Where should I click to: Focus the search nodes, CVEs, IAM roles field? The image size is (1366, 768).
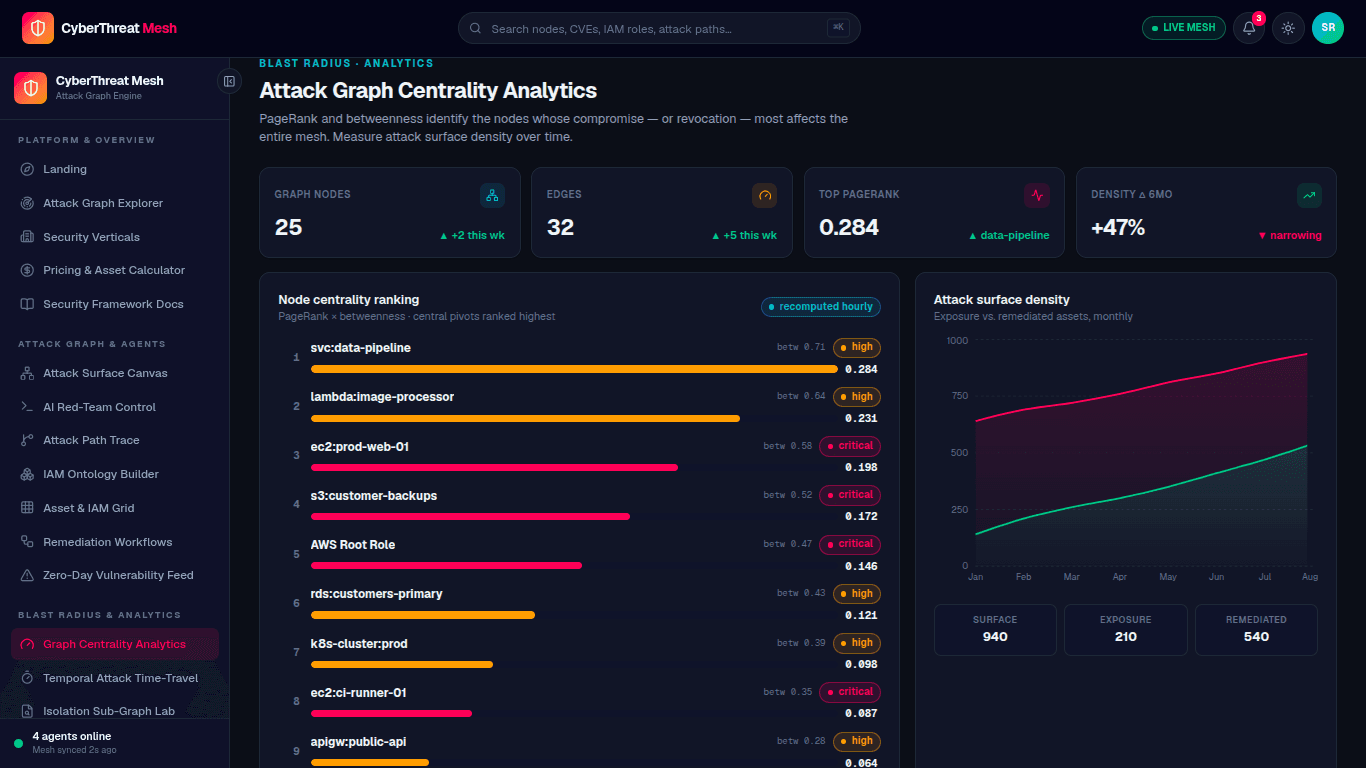pos(659,28)
